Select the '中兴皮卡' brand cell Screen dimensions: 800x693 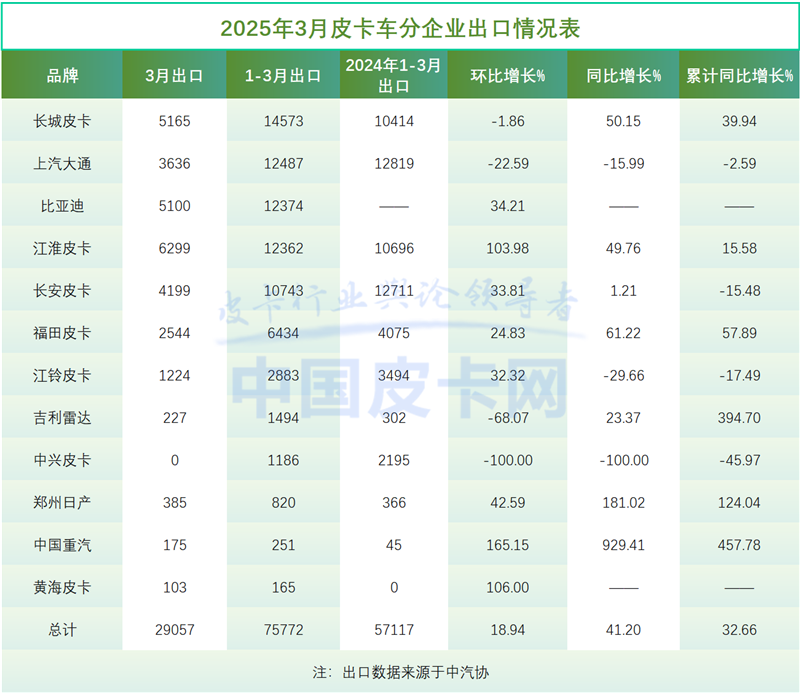62,460
